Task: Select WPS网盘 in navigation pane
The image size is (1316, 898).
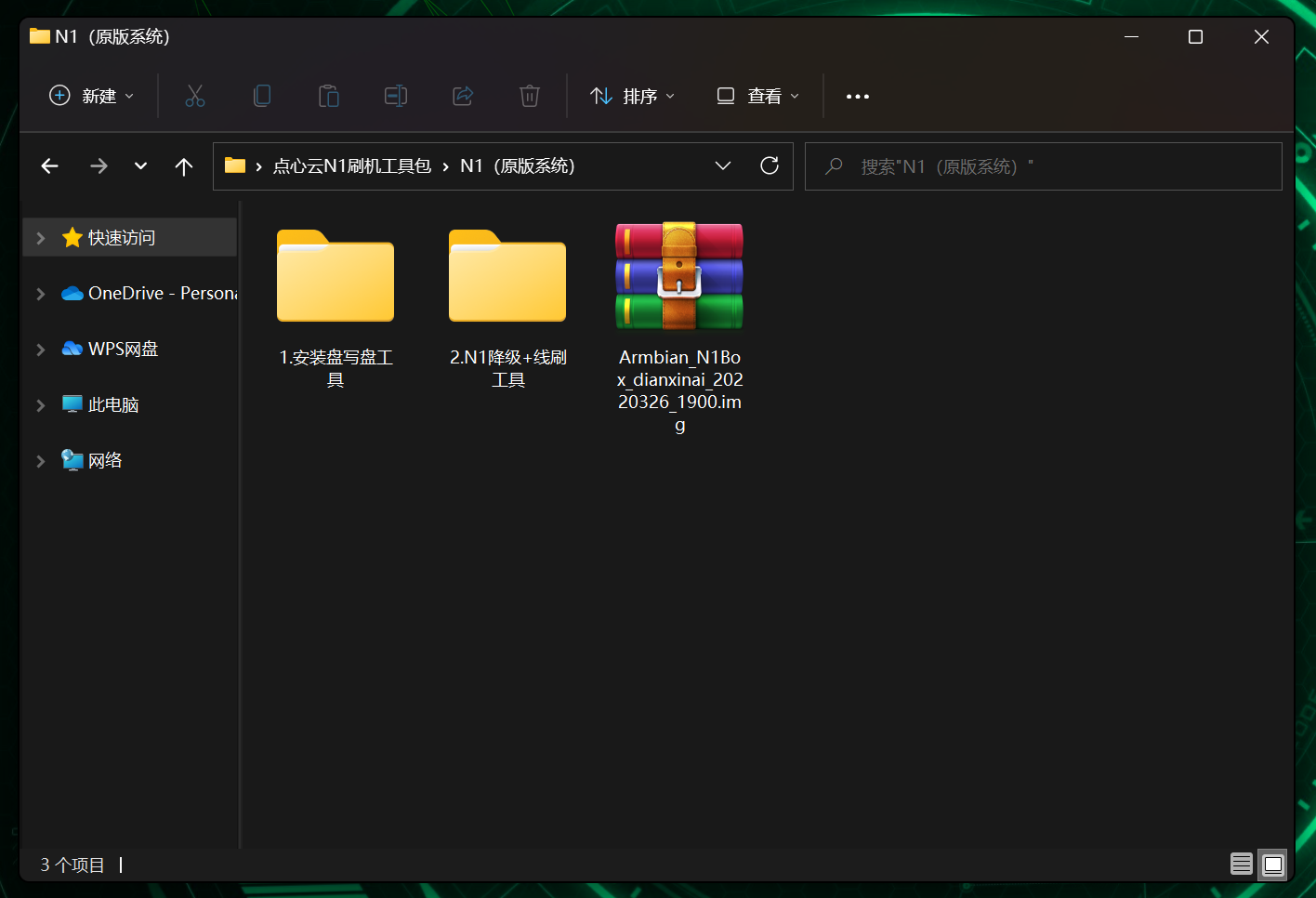Action: click(x=130, y=350)
